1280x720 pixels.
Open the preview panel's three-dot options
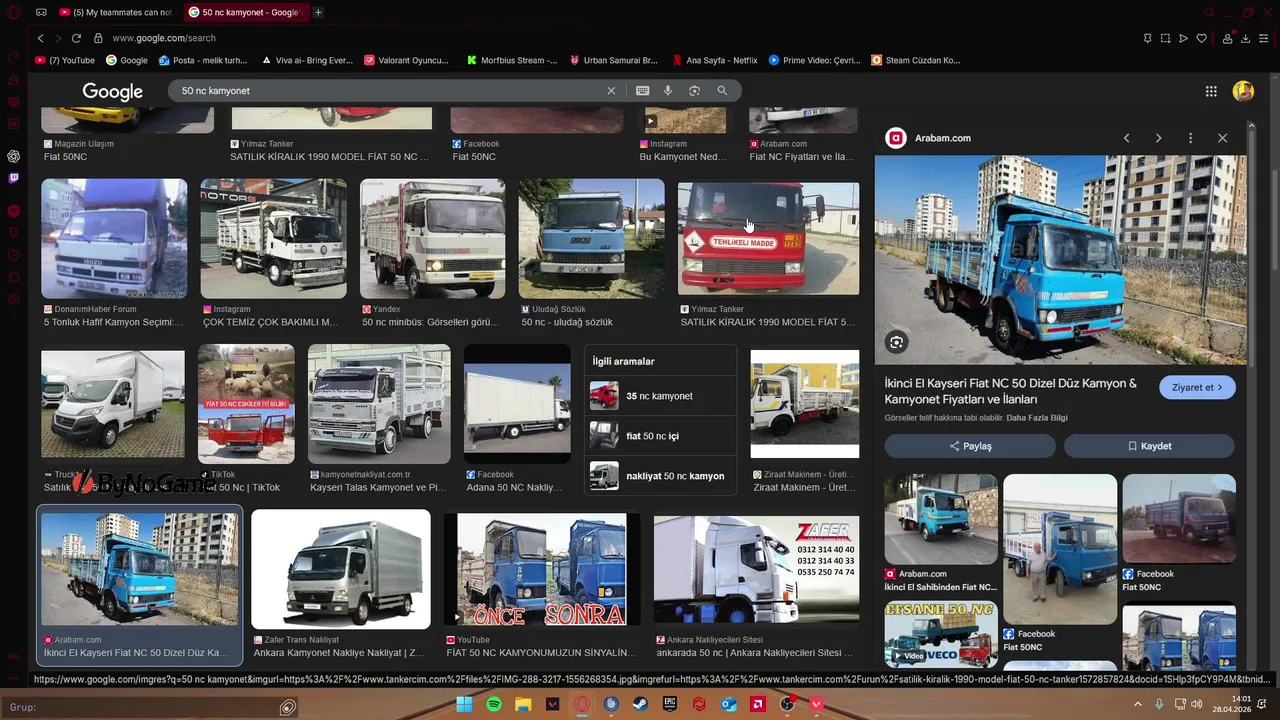coord(1190,138)
